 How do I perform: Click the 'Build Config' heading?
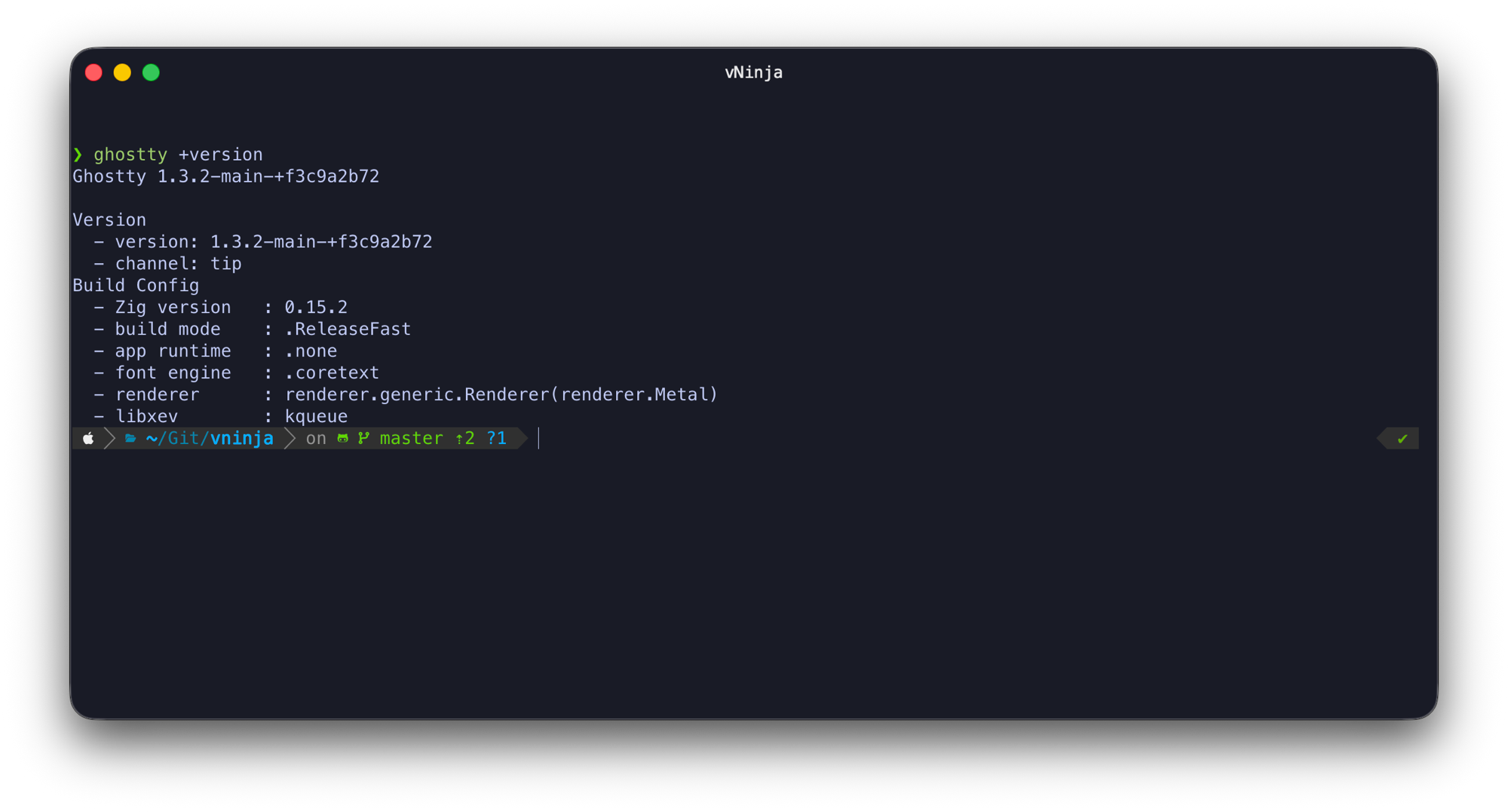click(x=136, y=286)
